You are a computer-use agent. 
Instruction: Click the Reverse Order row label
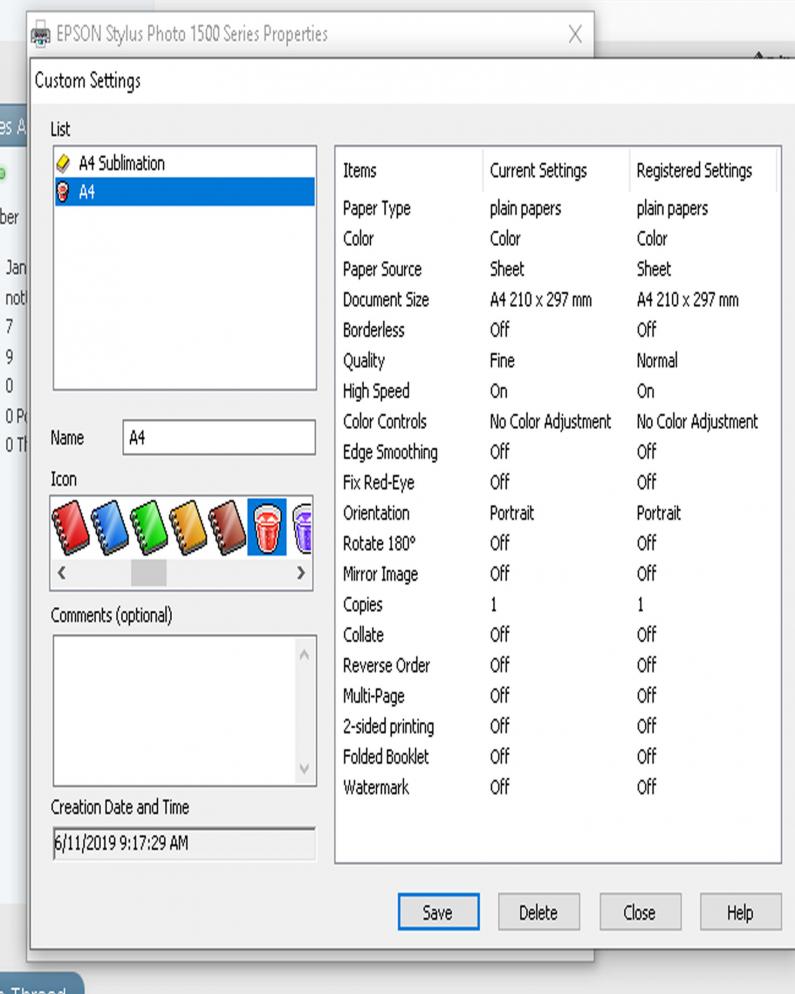[x=386, y=665]
